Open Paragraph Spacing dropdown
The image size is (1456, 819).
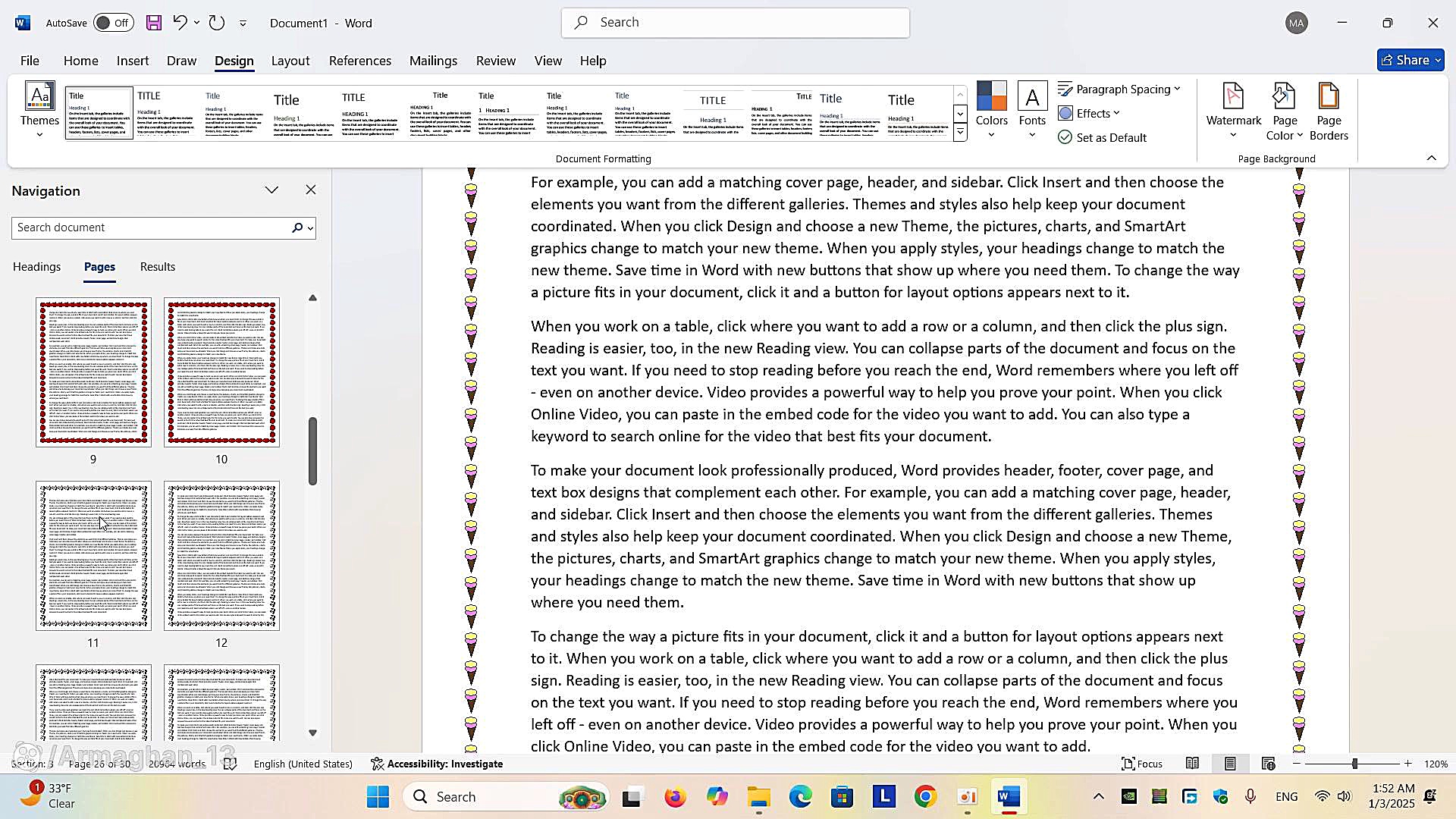(1119, 89)
